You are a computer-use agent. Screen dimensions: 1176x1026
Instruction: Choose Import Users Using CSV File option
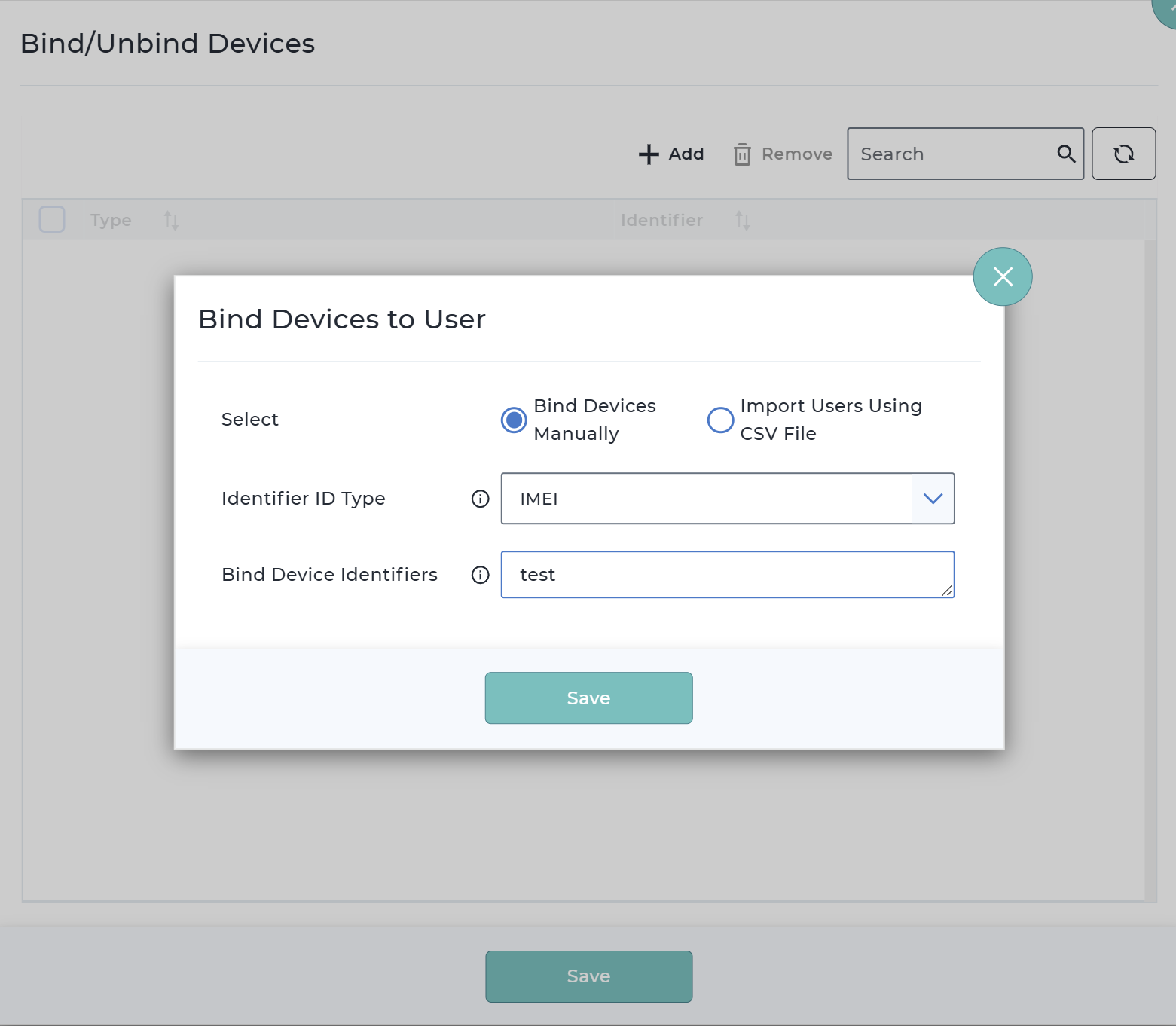[720, 420]
